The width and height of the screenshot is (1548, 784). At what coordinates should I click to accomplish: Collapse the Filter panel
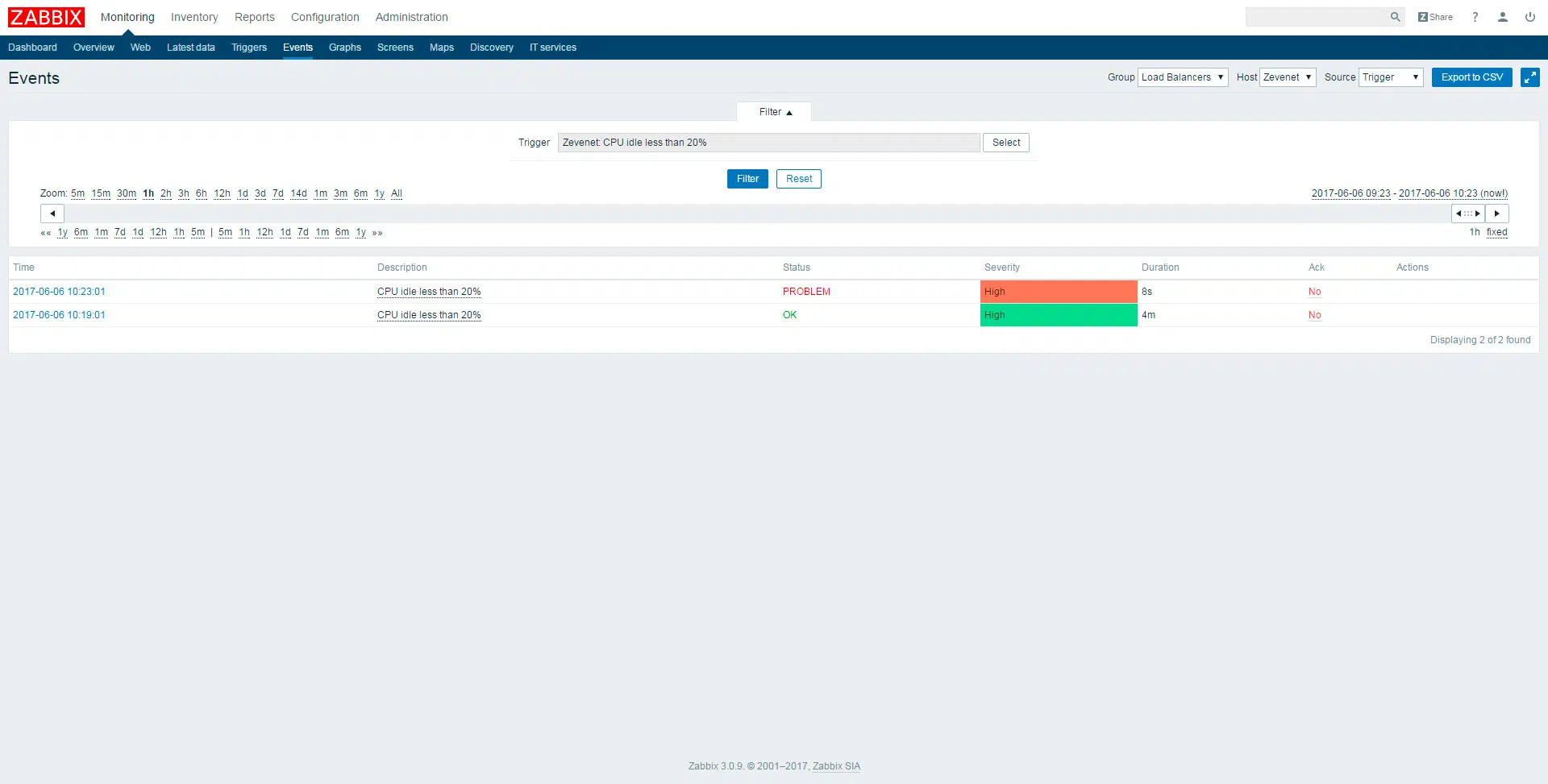point(774,112)
